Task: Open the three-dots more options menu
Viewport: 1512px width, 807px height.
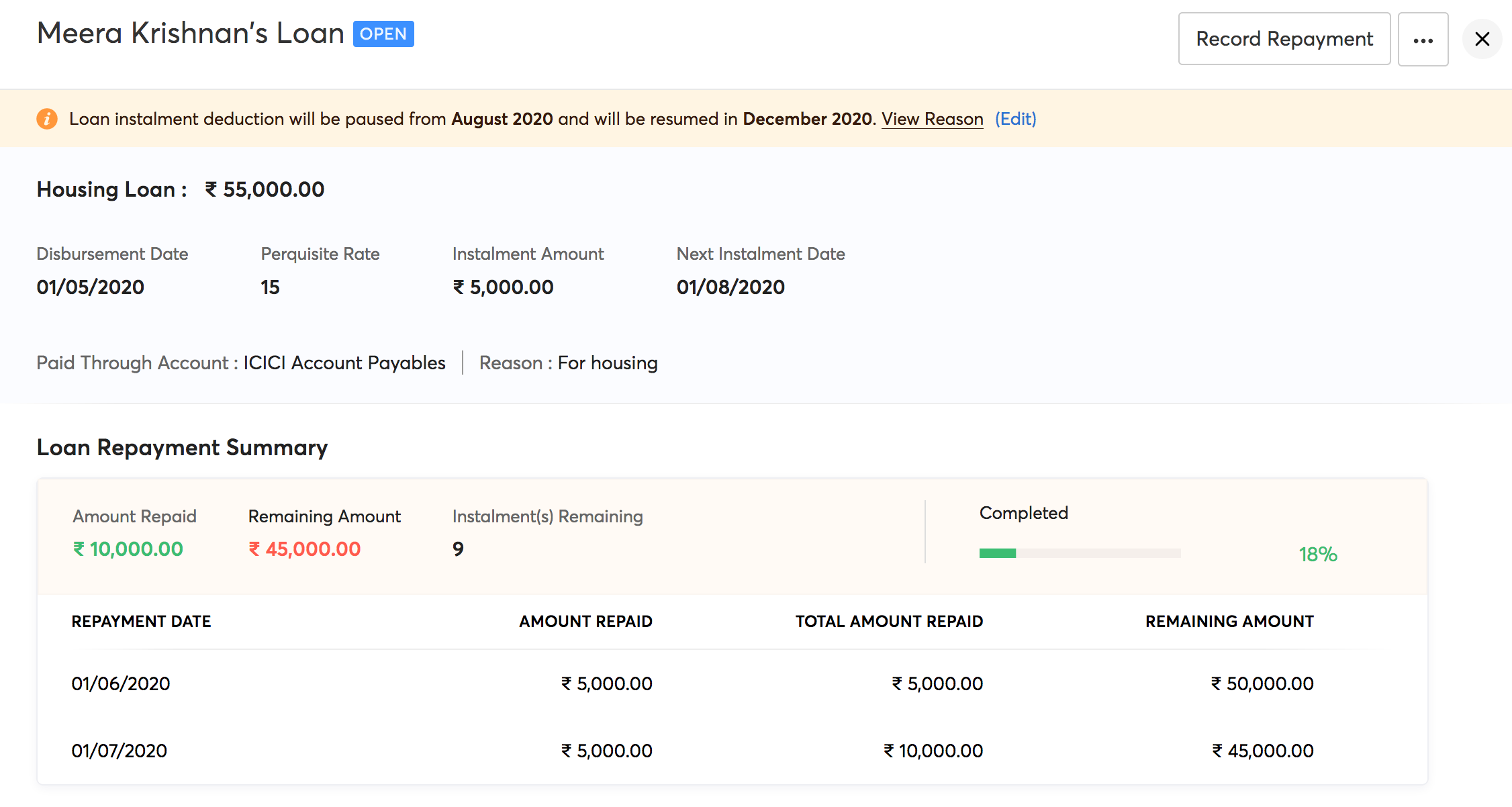Action: click(x=1423, y=40)
